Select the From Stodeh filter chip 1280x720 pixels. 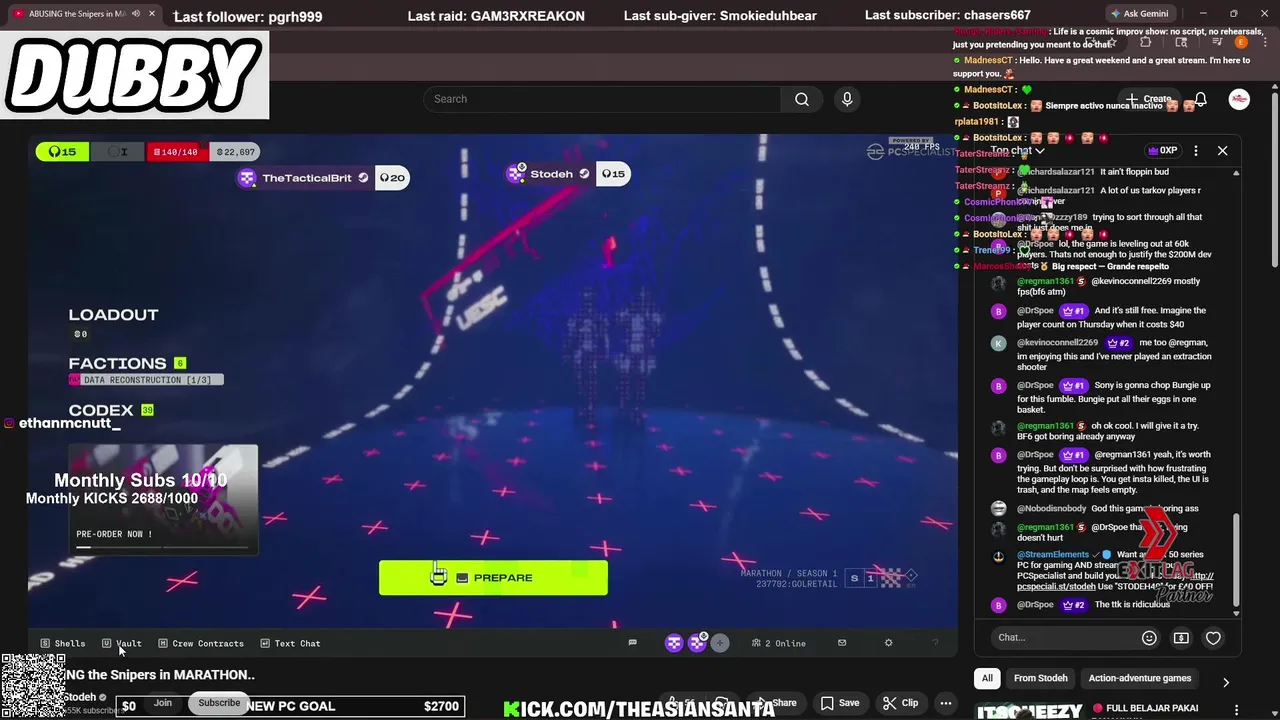tap(1040, 678)
